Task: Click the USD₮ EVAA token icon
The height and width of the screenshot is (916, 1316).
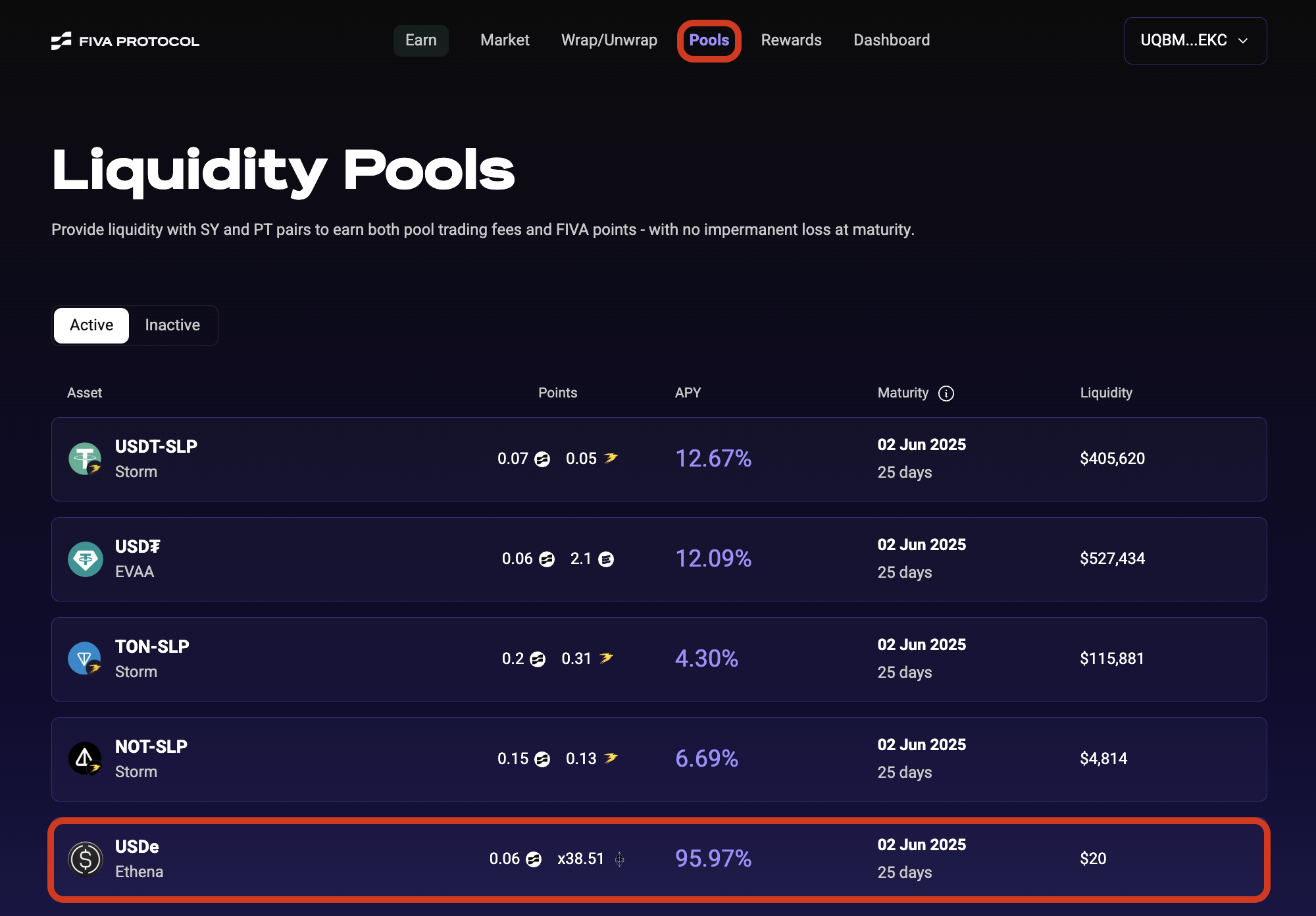Action: [x=85, y=559]
